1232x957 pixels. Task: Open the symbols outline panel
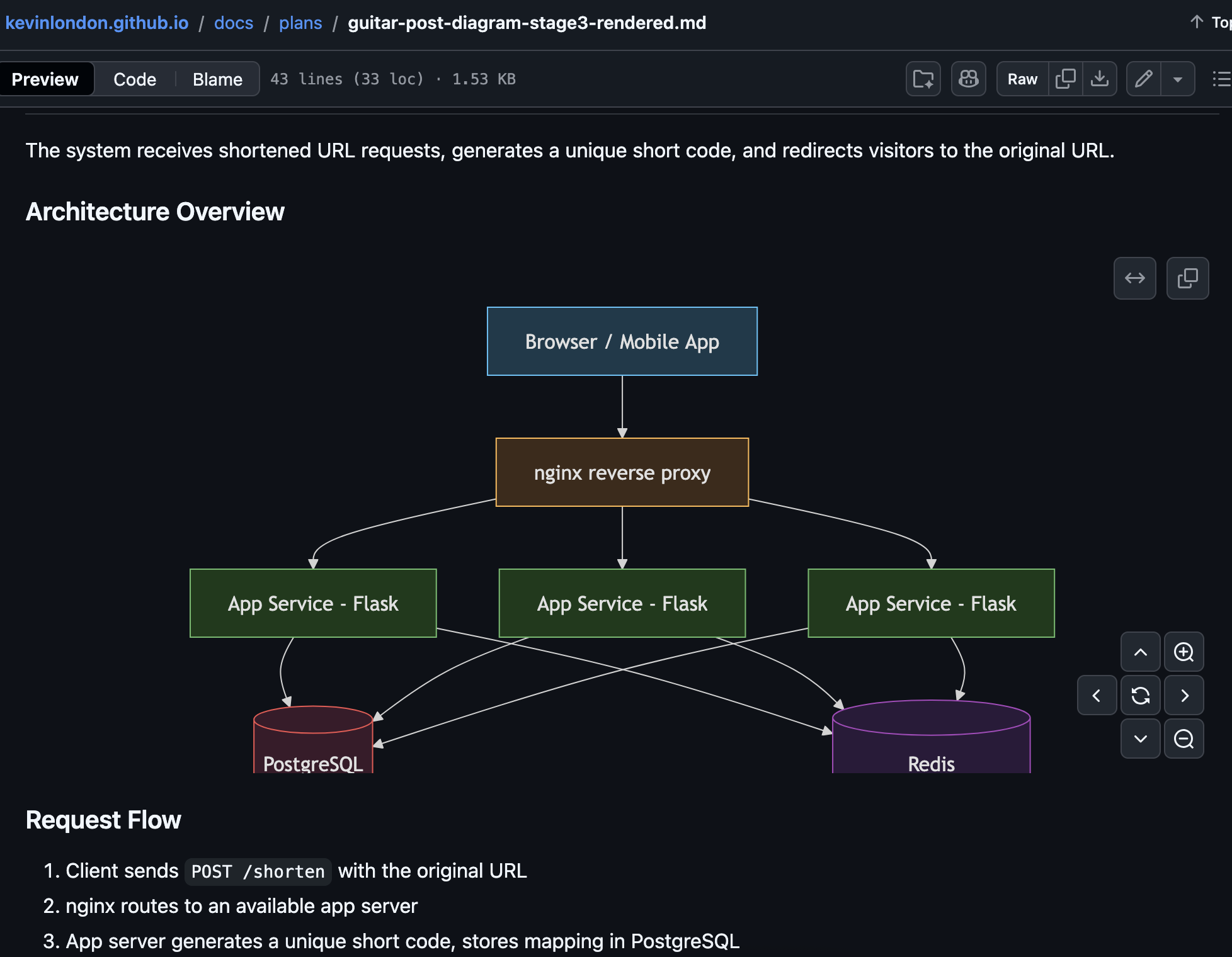[1221, 79]
